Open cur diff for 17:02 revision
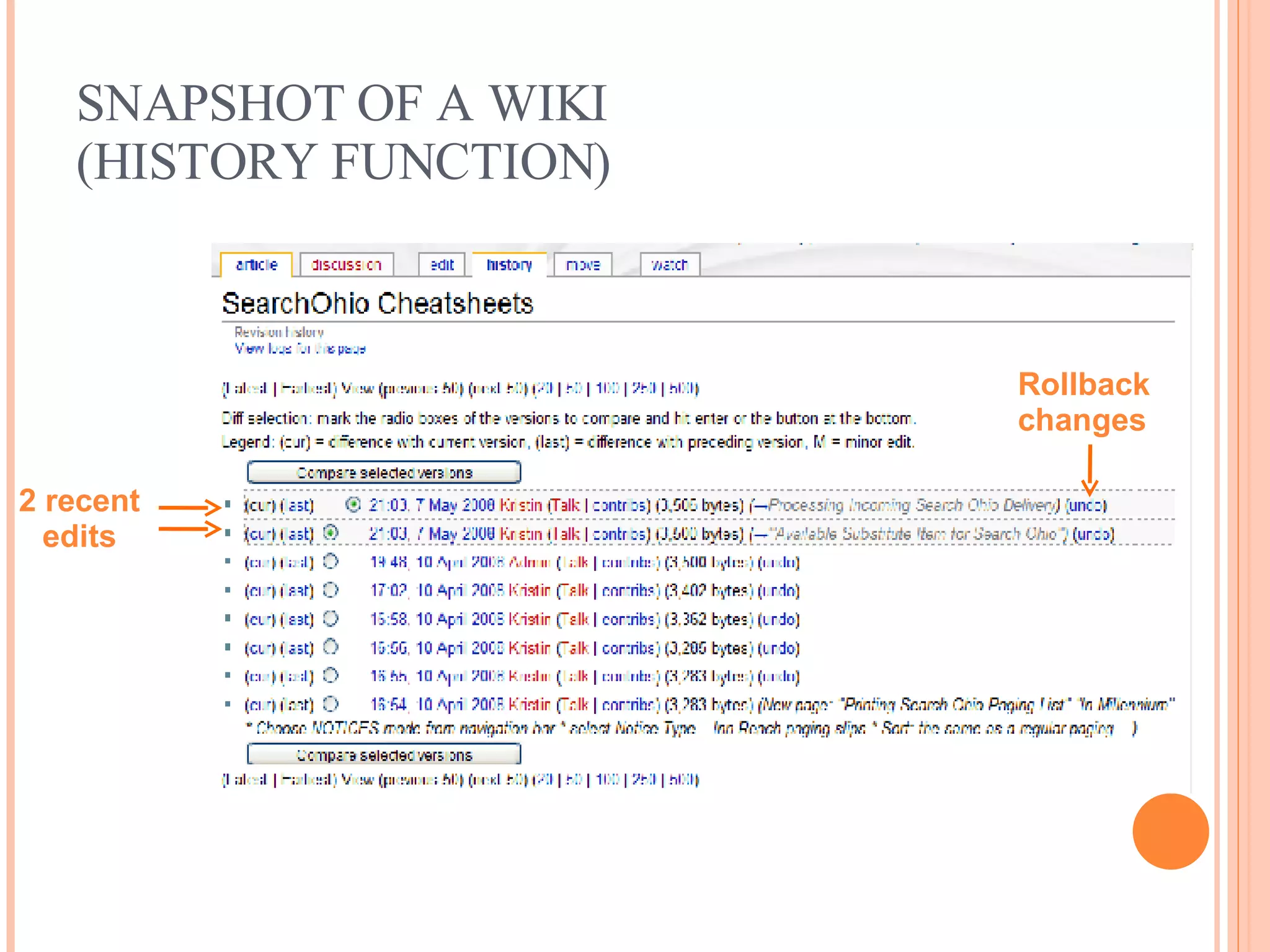The image size is (1270, 952). point(260,591)
